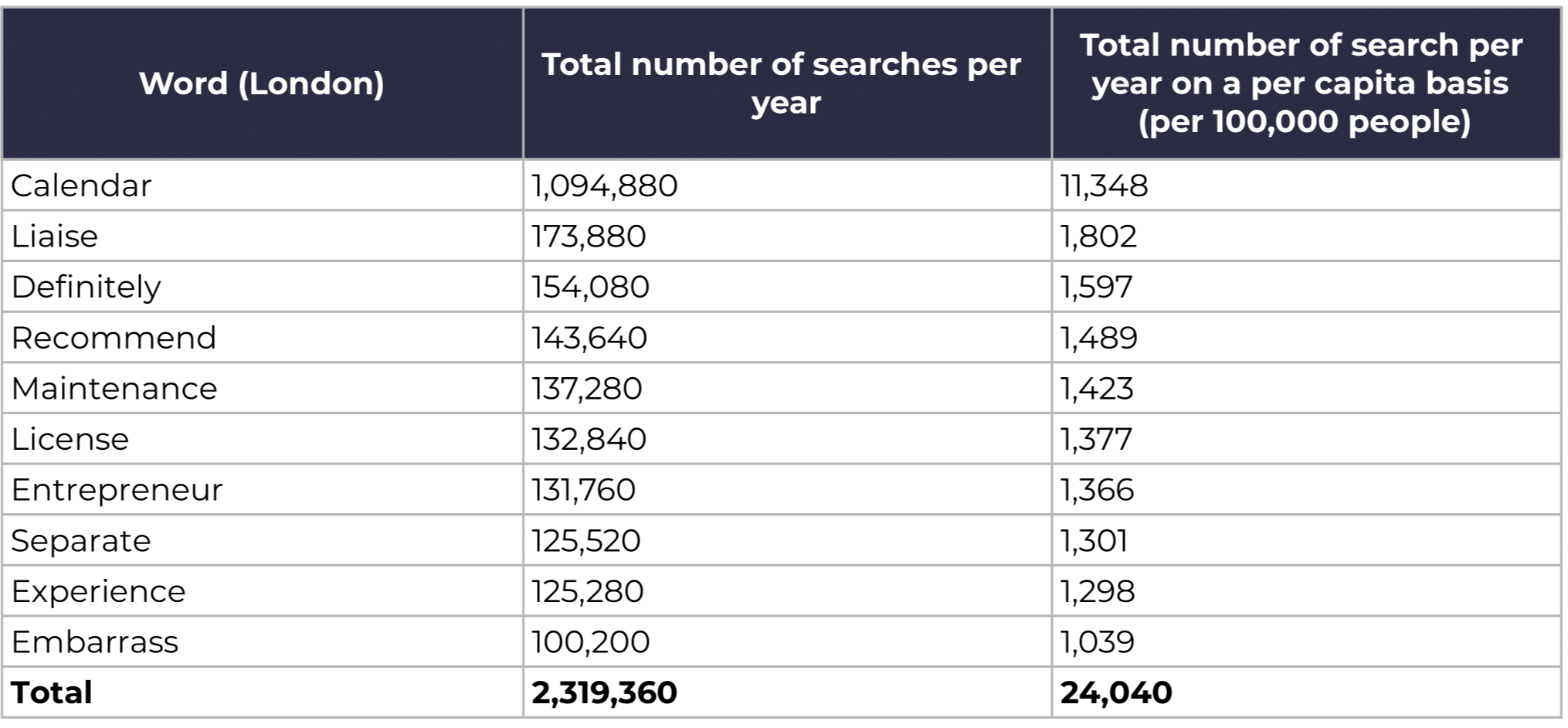Select the 24,040 per capita total

[1116, 692]
